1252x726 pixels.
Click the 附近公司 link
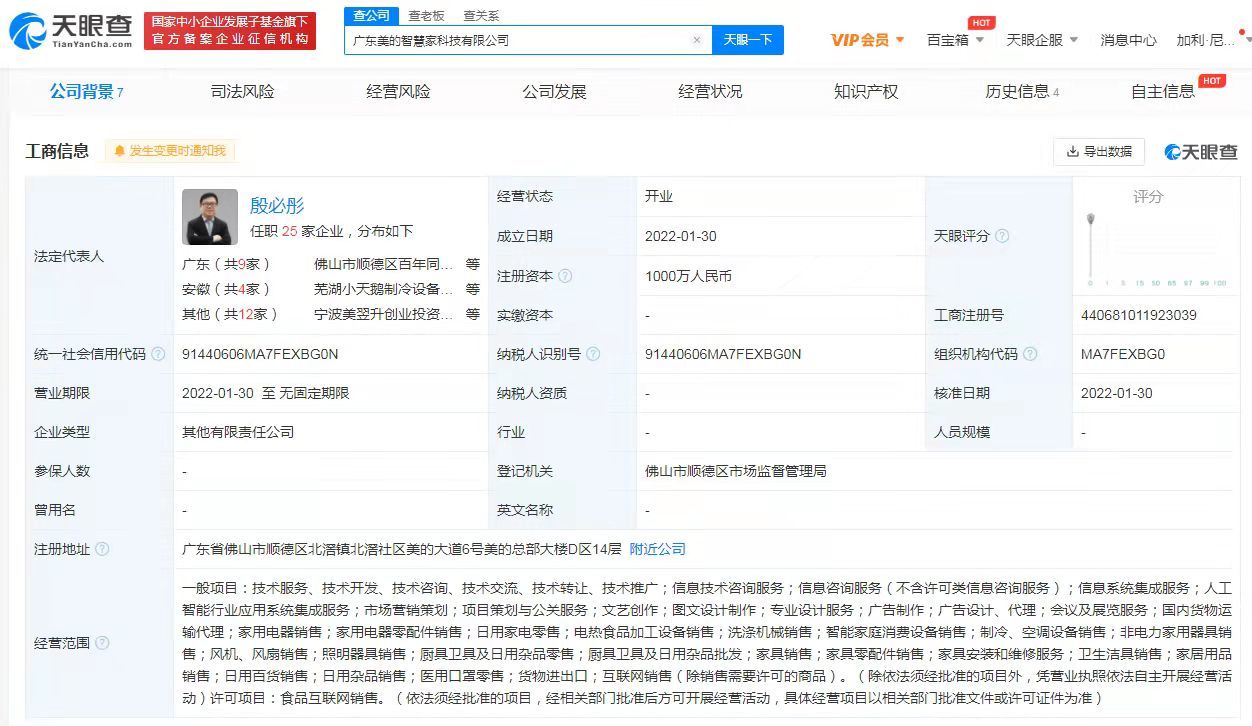pyautogui.click(x=657, y=549)
